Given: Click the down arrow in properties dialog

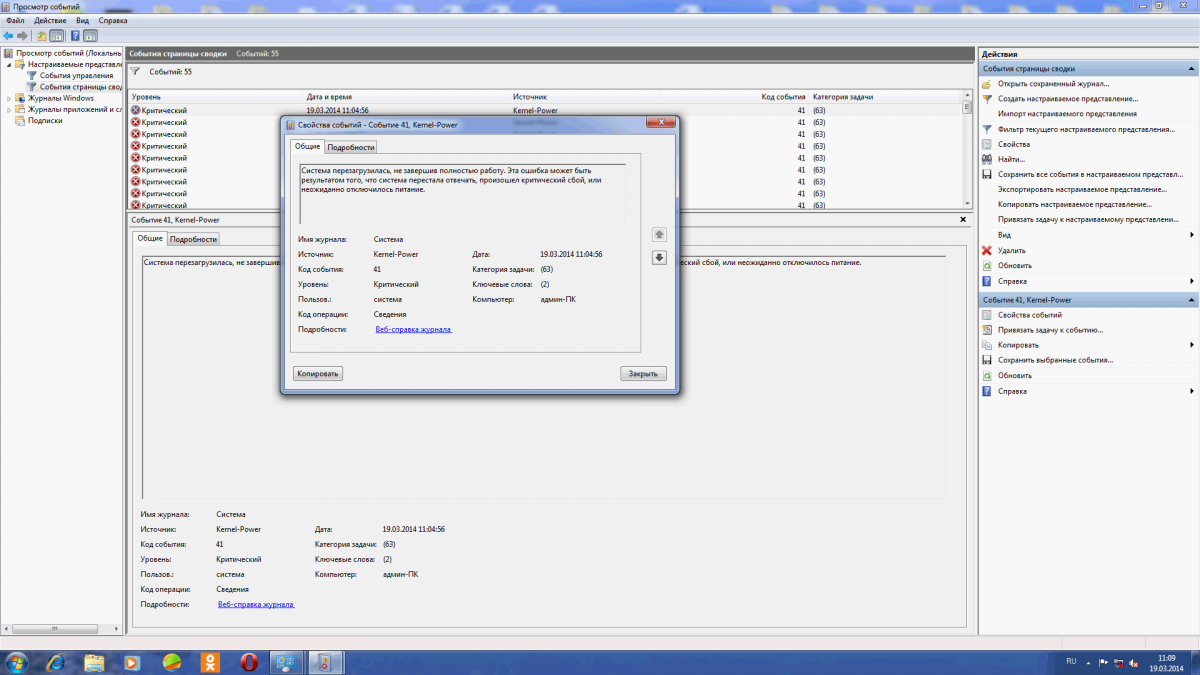Looking at the screenshot, I should 659,257.
